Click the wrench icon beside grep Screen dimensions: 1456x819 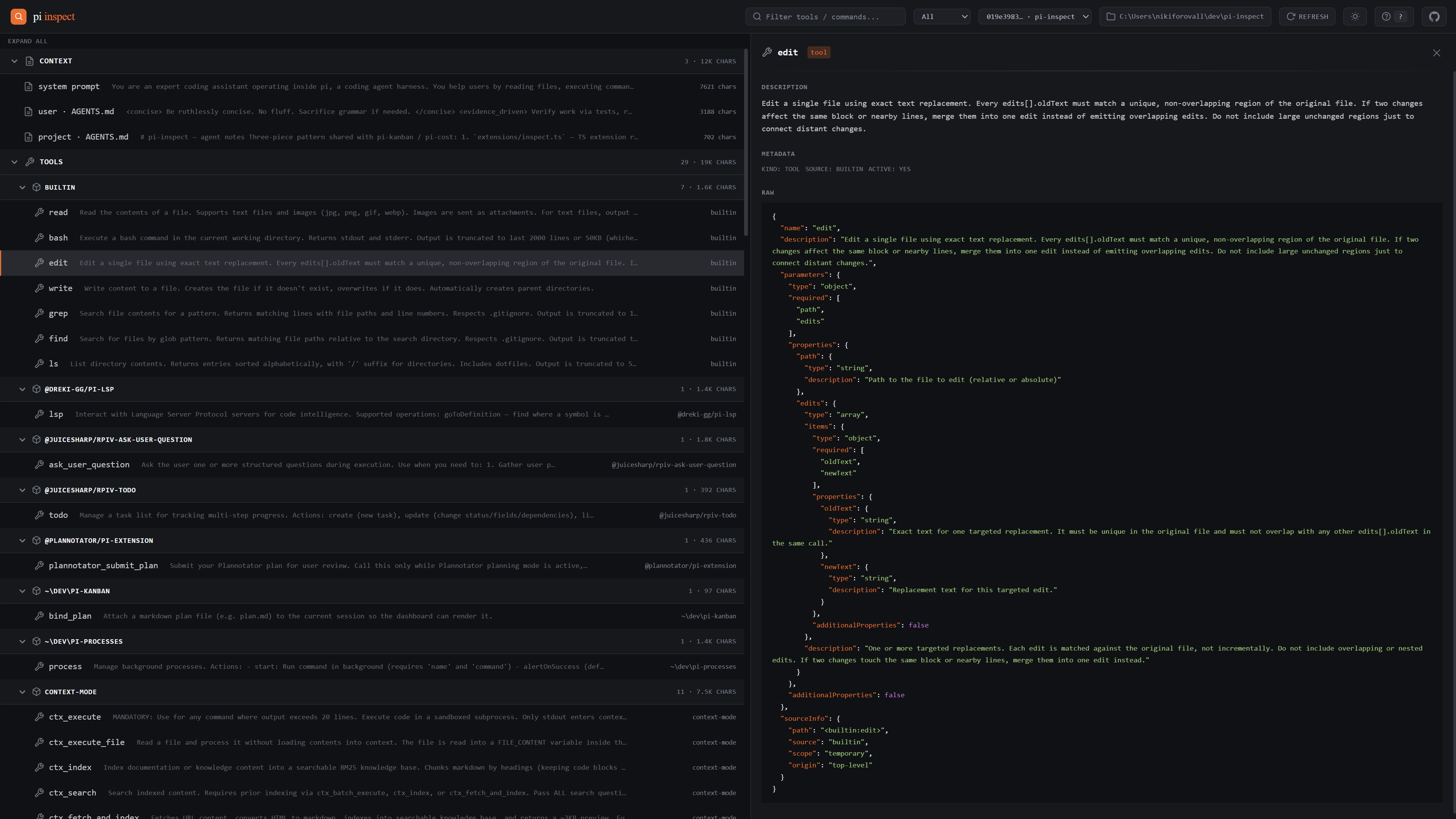tap(39, 314)
